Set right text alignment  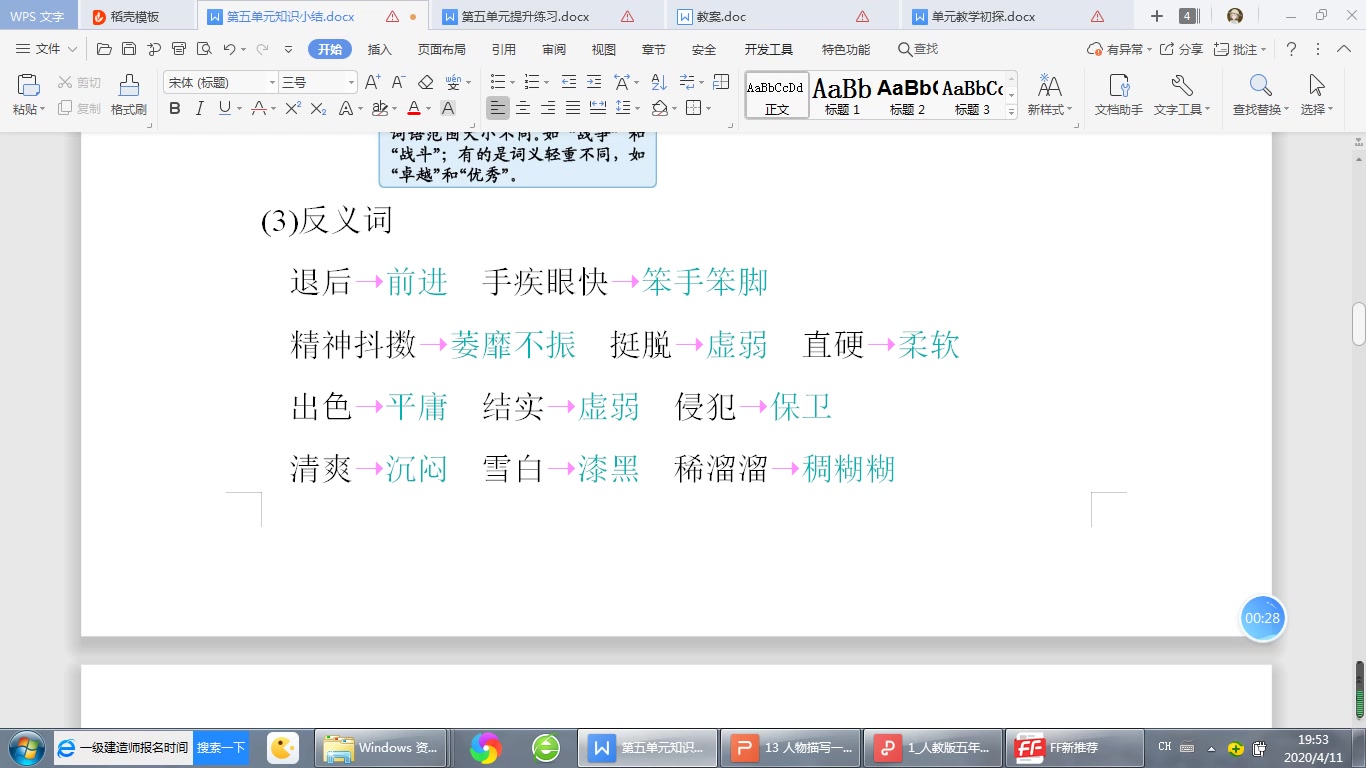(x=548, y=108)
